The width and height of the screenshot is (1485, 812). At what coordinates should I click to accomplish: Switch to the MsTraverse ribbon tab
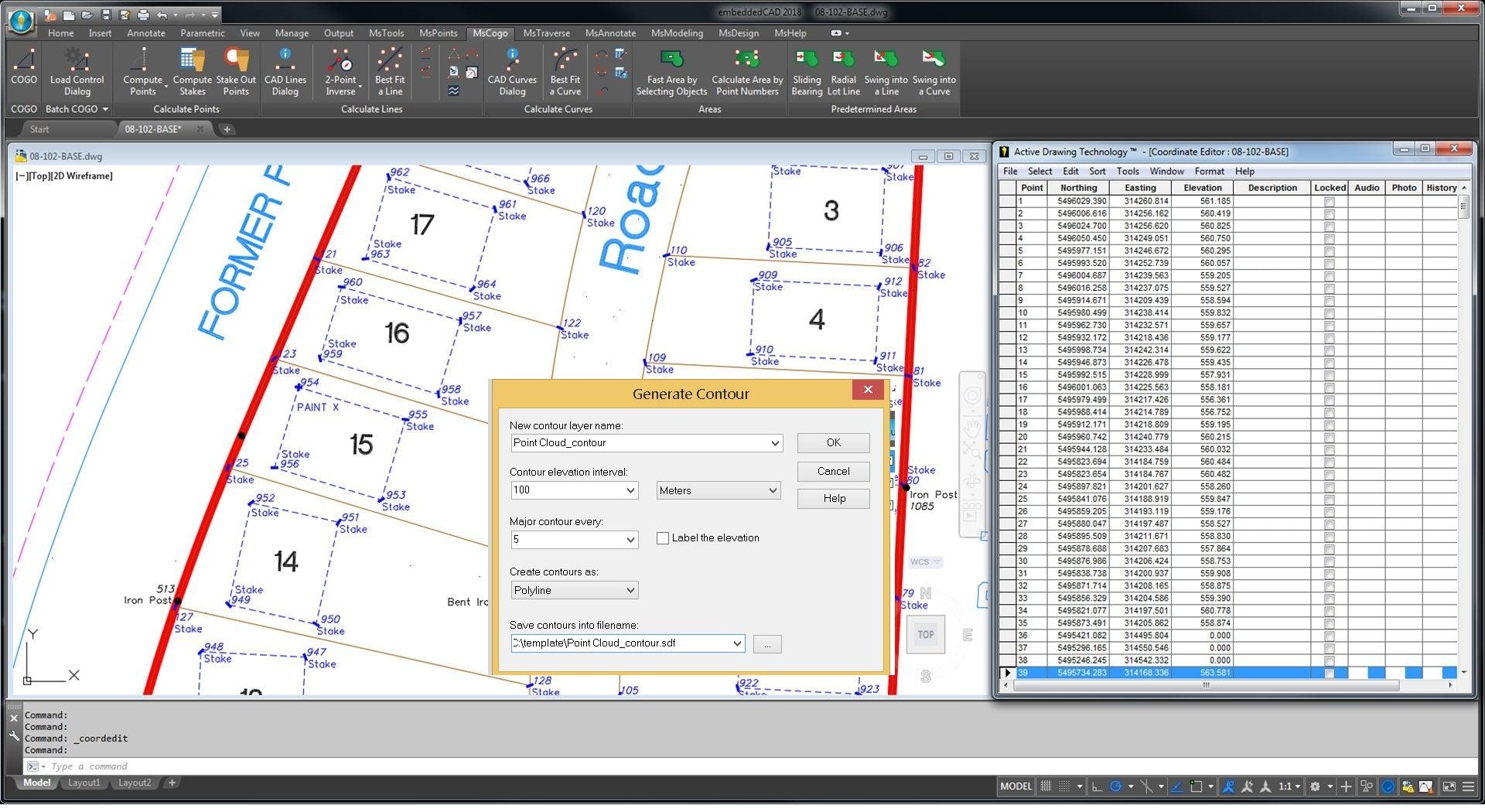coord(546,33)
